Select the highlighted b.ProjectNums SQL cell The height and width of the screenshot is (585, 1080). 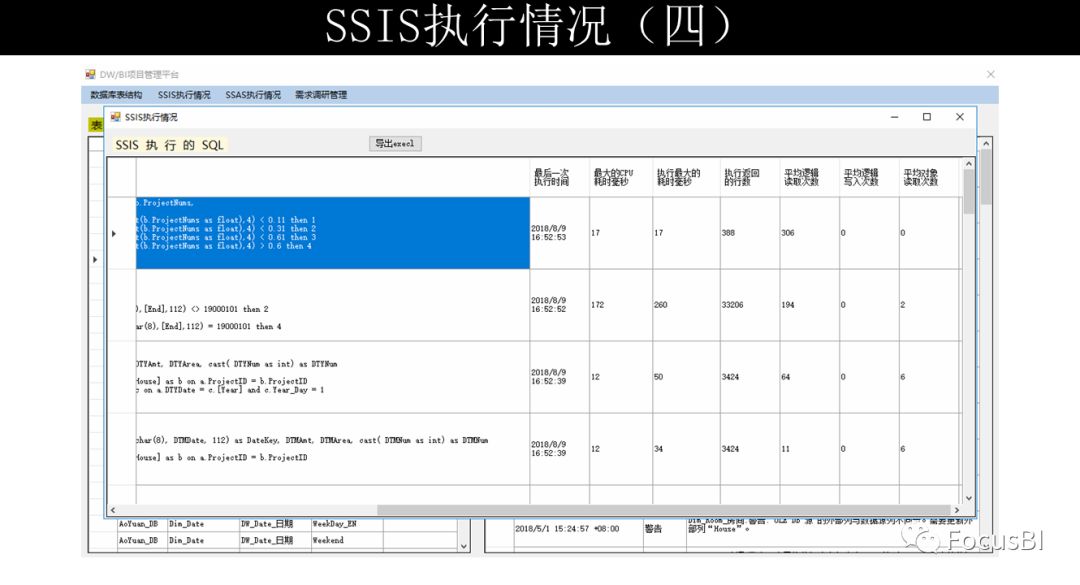333,233
